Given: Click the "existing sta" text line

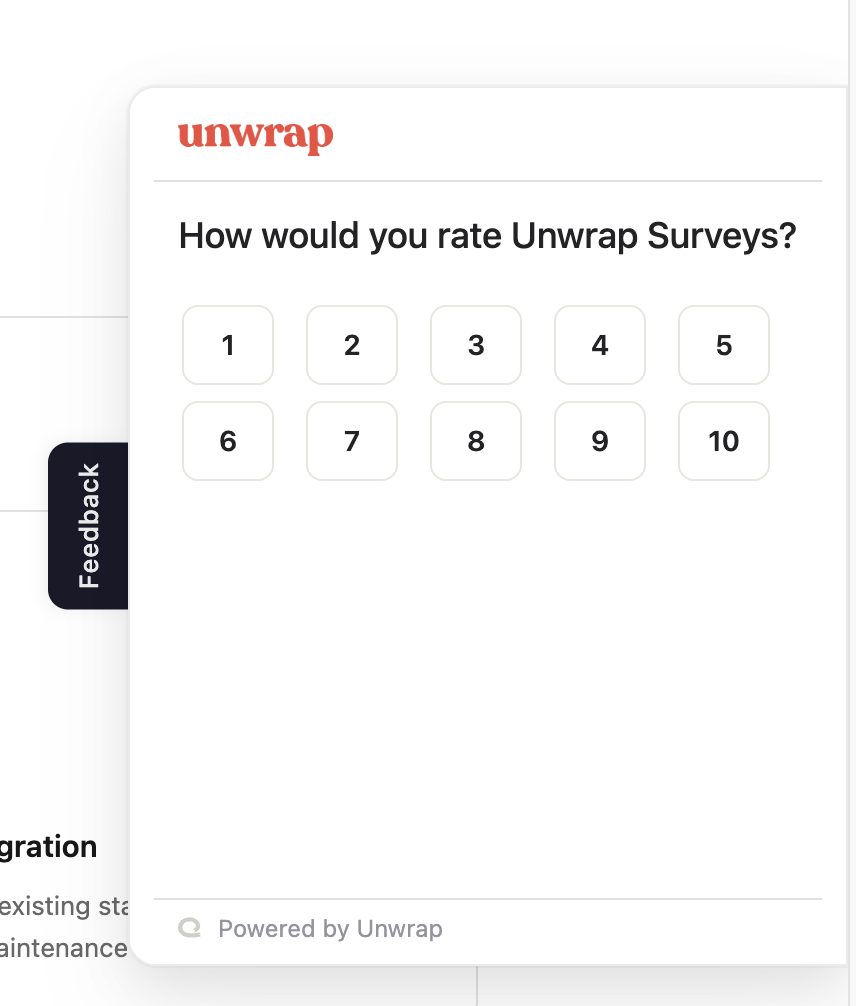Looking at the screenshot, I should 64,907.
